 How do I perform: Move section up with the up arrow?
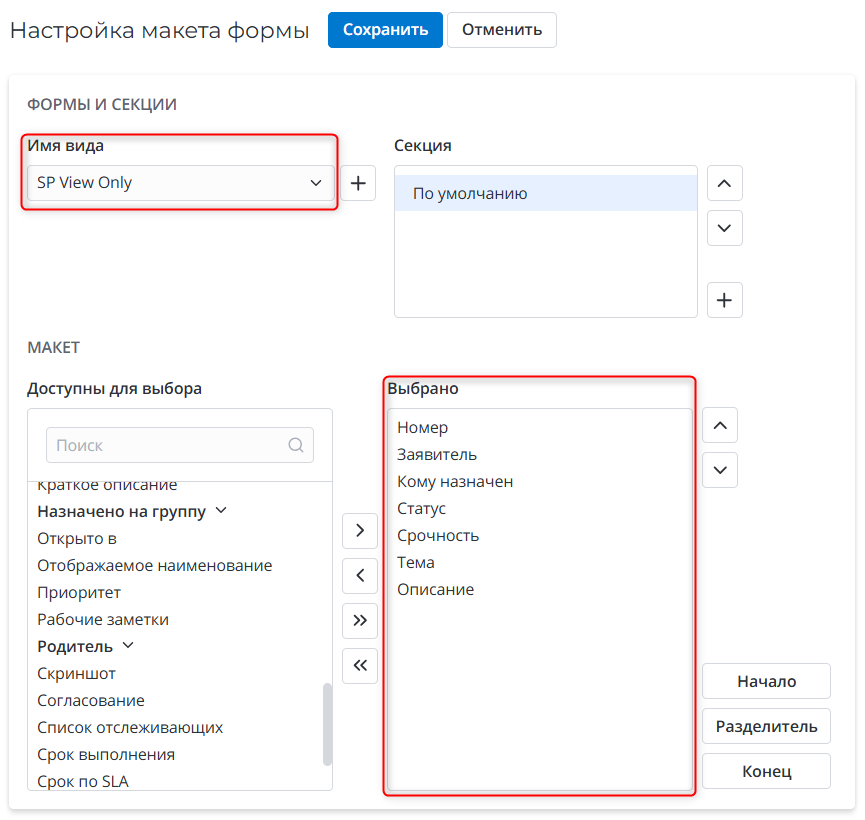[724, 184]
